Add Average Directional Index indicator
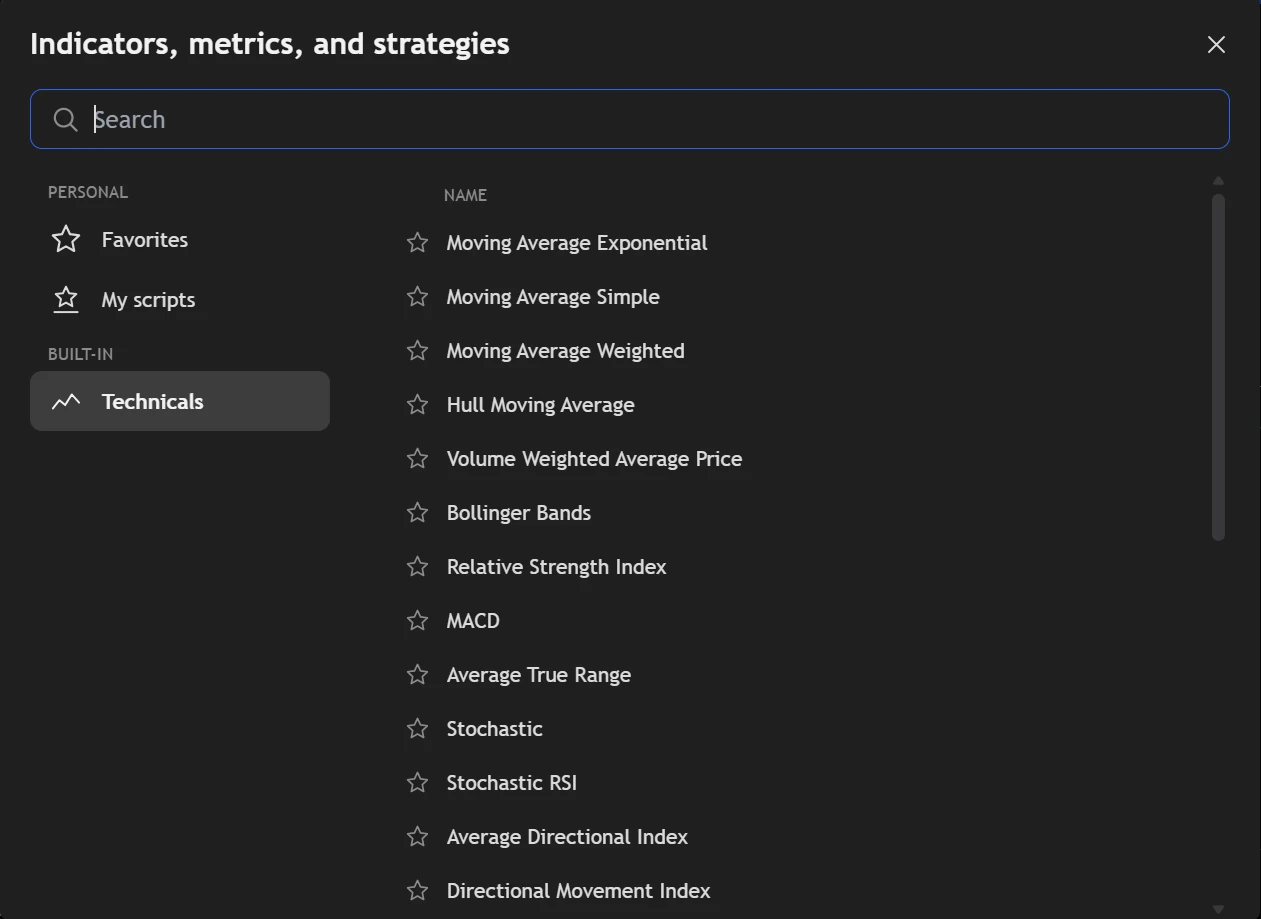This screenshot has width=1261, height=919. pos(568,837)
